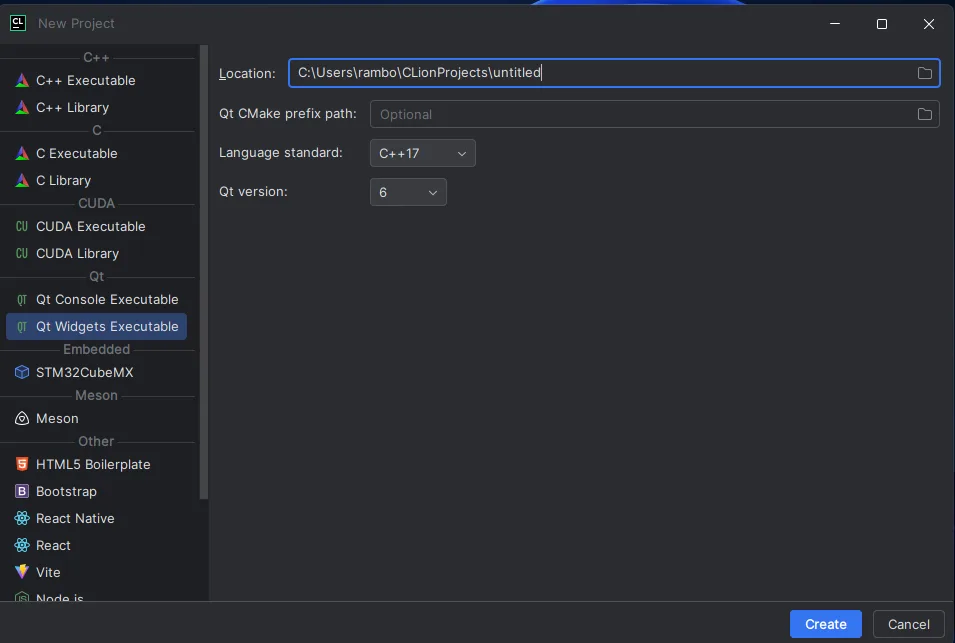
Task: Click the Qt Console Executable icon
Action: (x=22, y=300)
